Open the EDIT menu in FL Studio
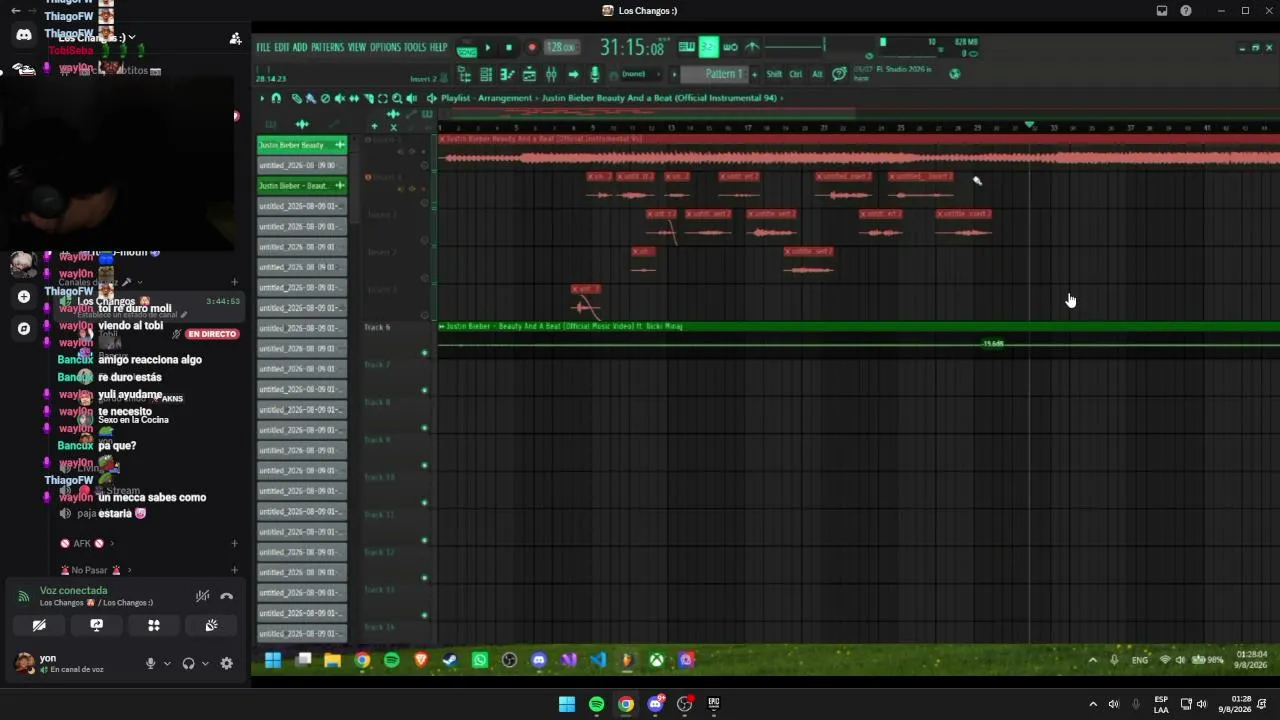The width and height of the screenshot is (1280, 720). 282,47
